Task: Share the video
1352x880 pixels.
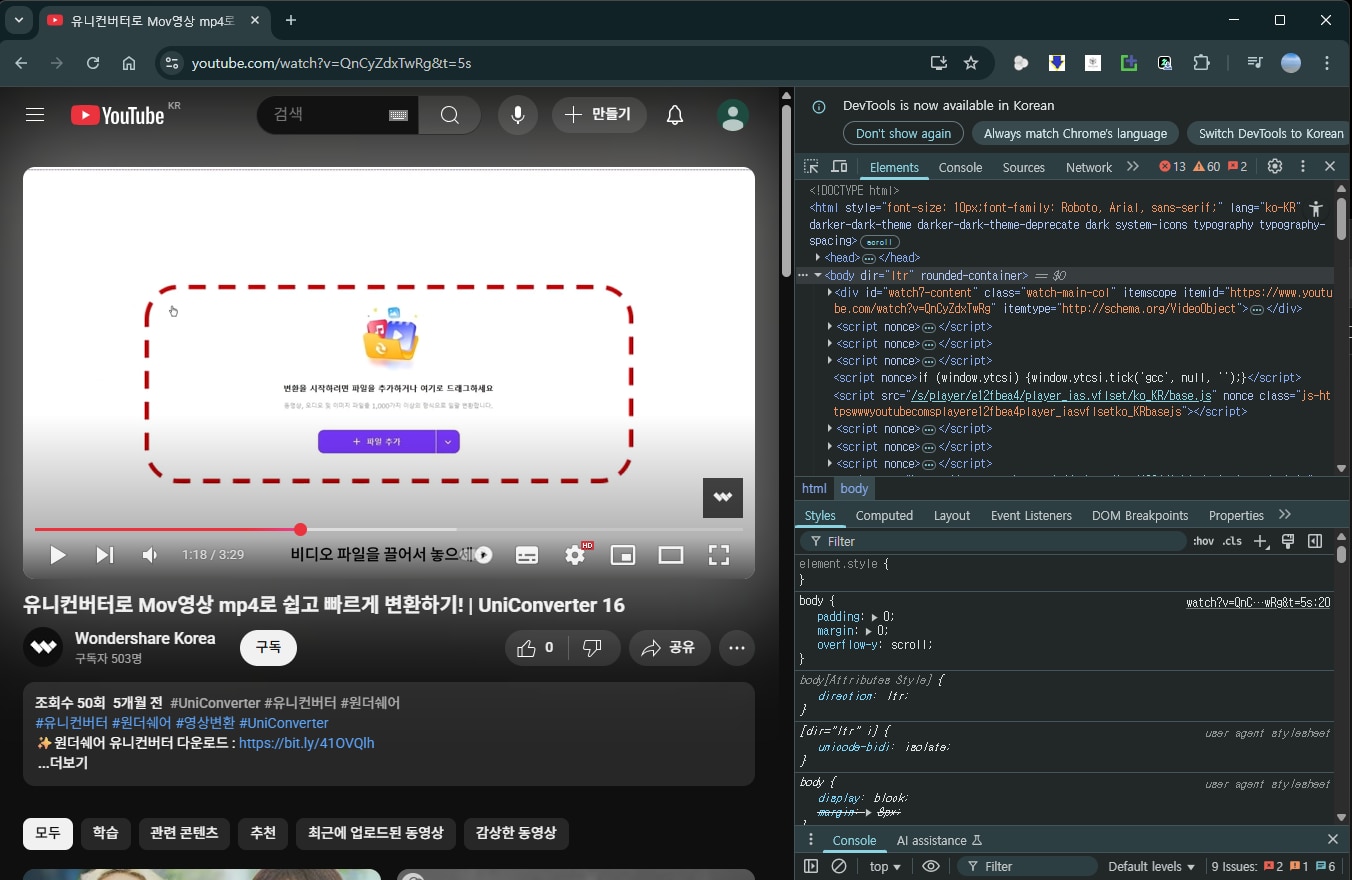Action: 669,648
